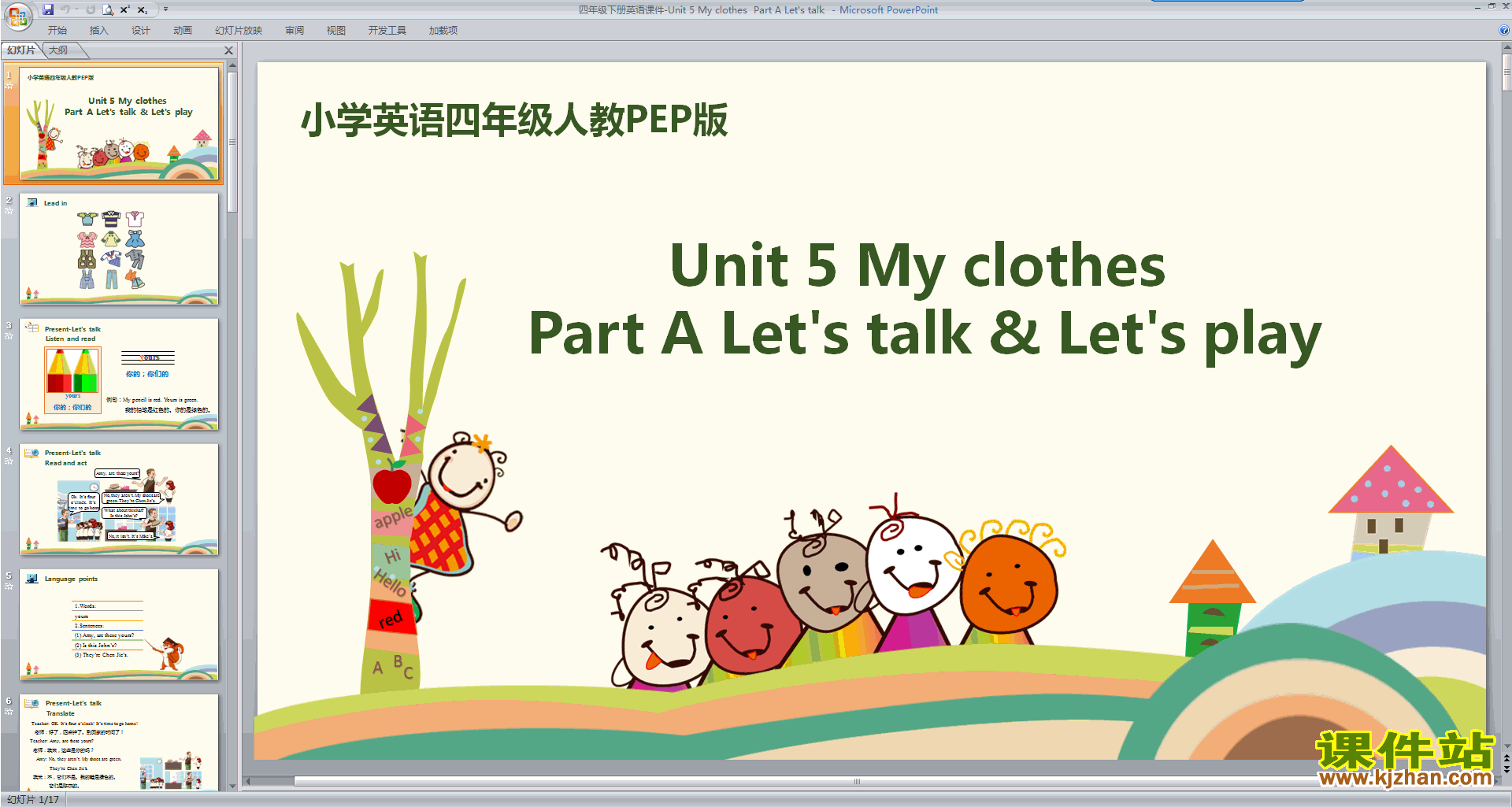The width and height of the screenshot is (1512, 807).
Task: Select slide 3 thumbnail Listen and read
Action: pyautogui.click(x=119, y=374)
